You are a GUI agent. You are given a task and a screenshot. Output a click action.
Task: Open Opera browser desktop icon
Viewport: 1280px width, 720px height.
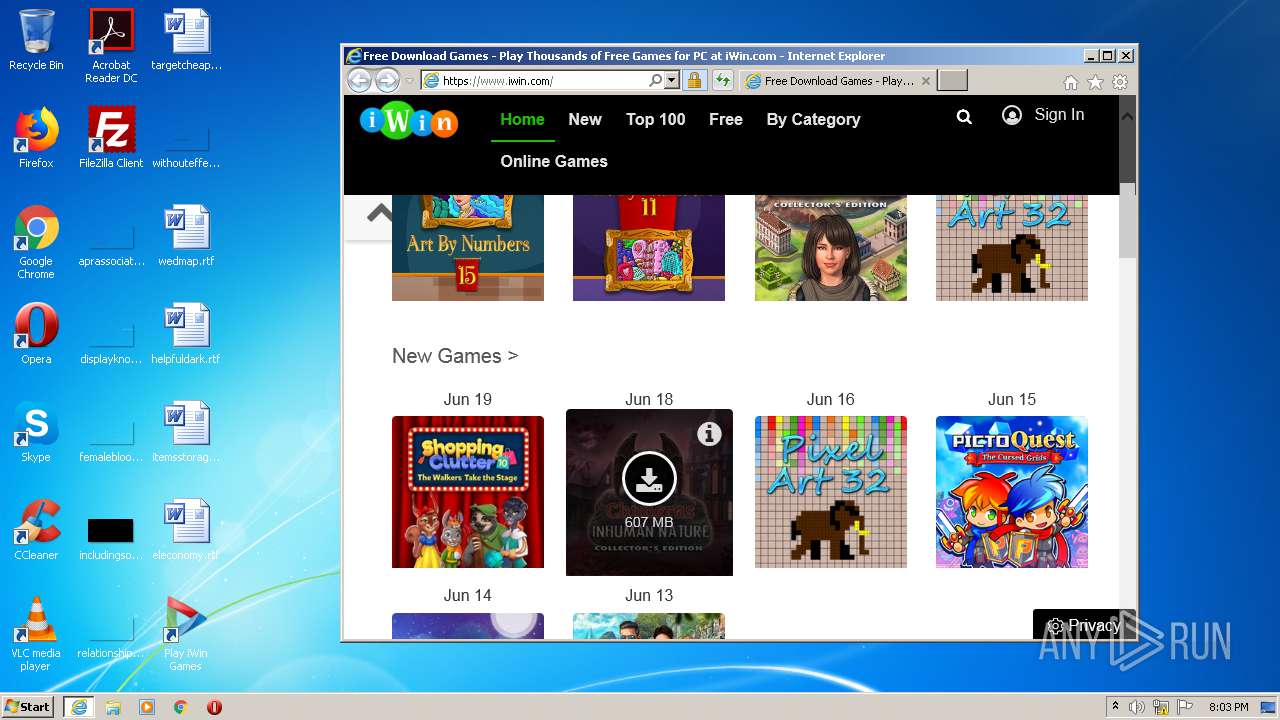pyautogui.click(x=36, y=334)
